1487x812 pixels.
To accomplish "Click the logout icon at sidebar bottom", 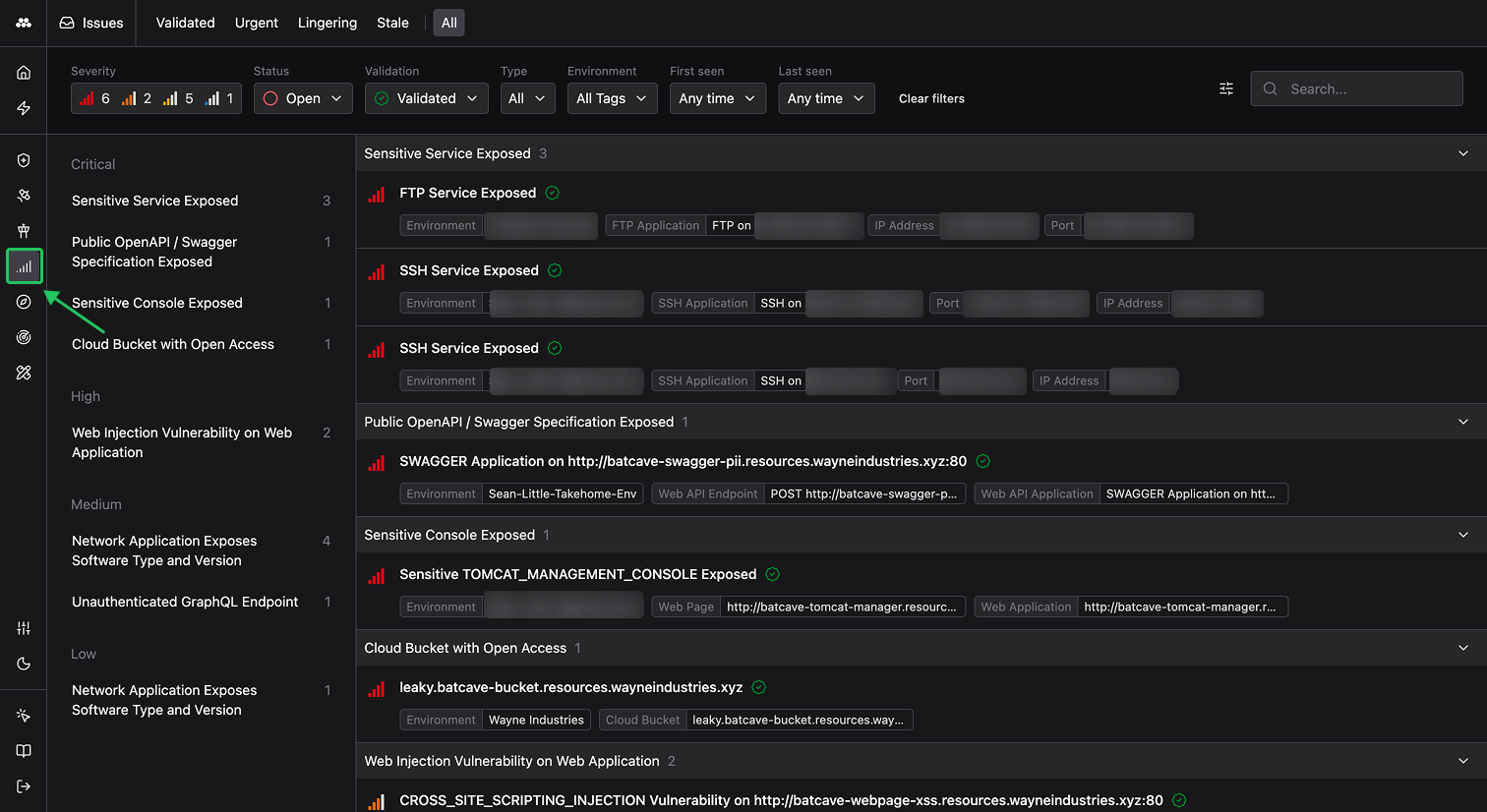I will click(x=24, y=783).
